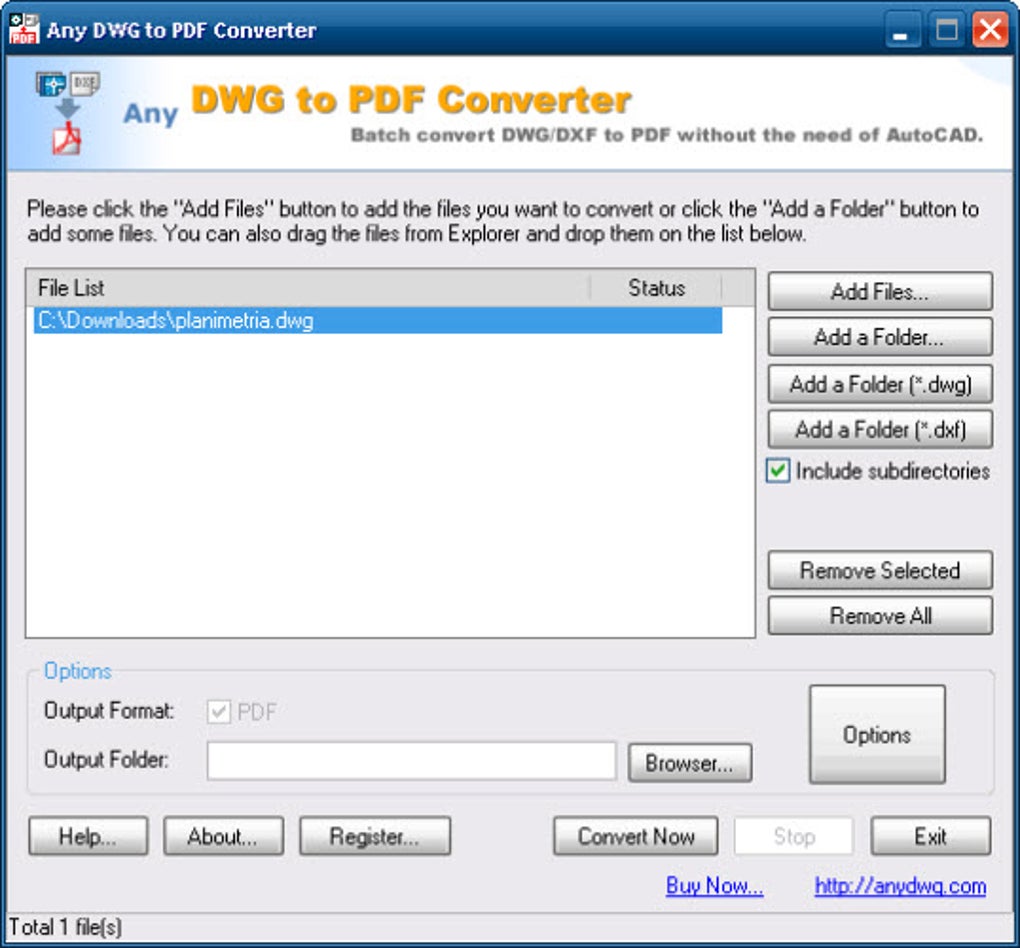Minimize the converter window
Viewport: 1020px width, 948px height.
pyautogui.click(x=902, y=30)
